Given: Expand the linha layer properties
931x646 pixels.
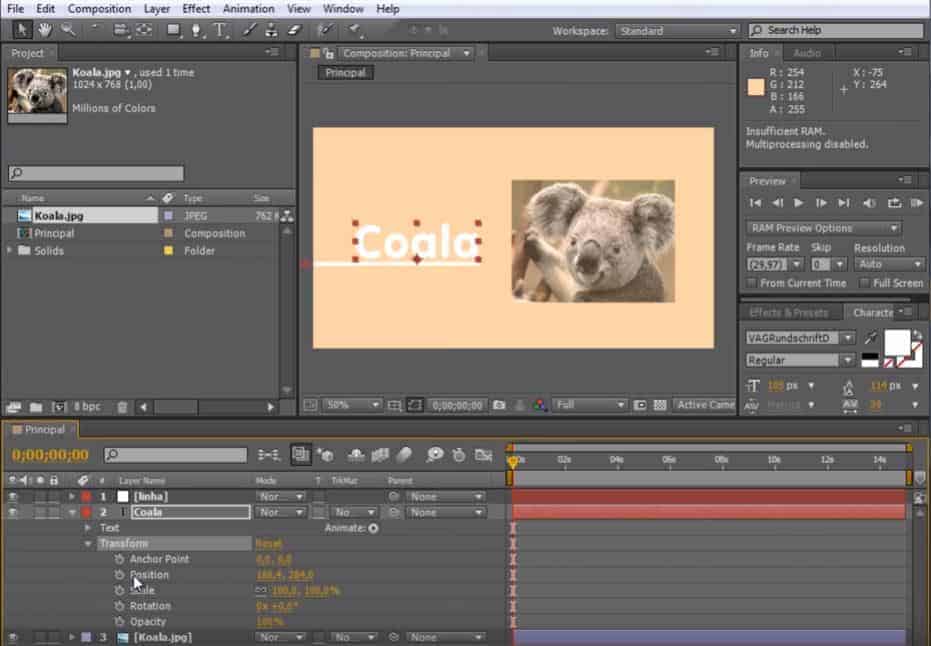Looking at the screenshot, I should pos(72,496).
